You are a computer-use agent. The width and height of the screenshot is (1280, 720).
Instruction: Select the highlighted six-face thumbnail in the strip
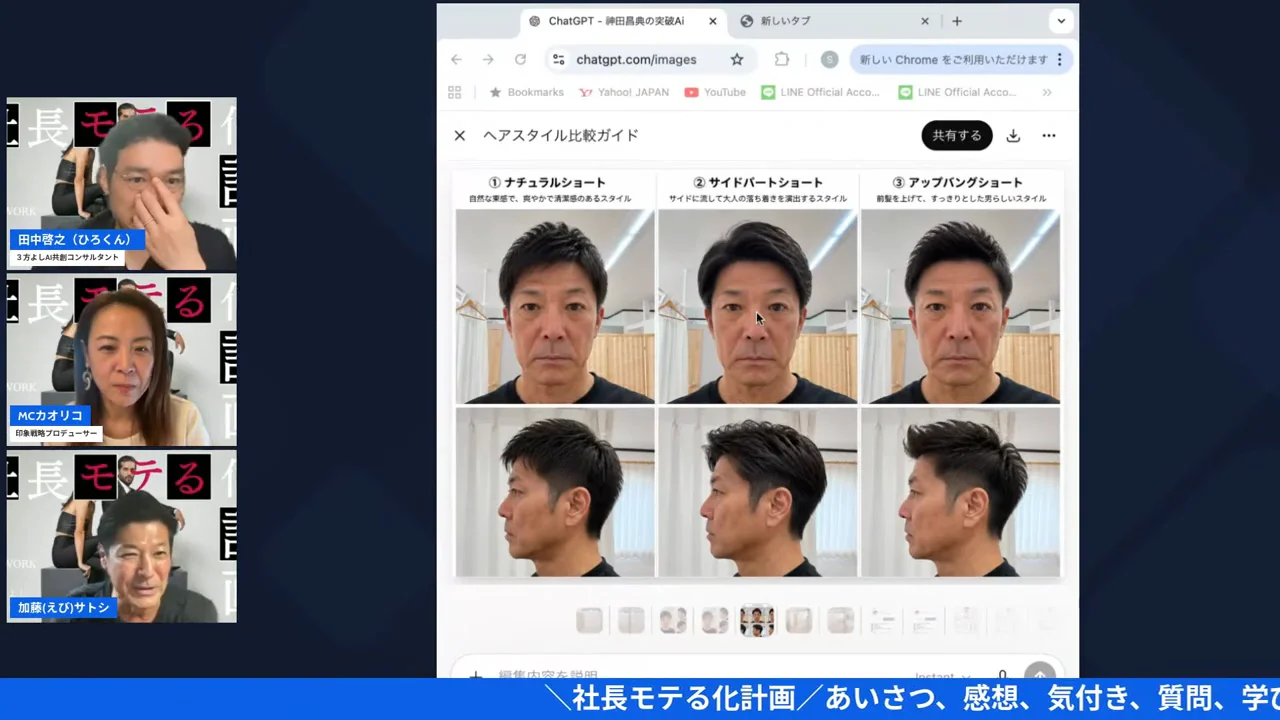pos(757,621)
